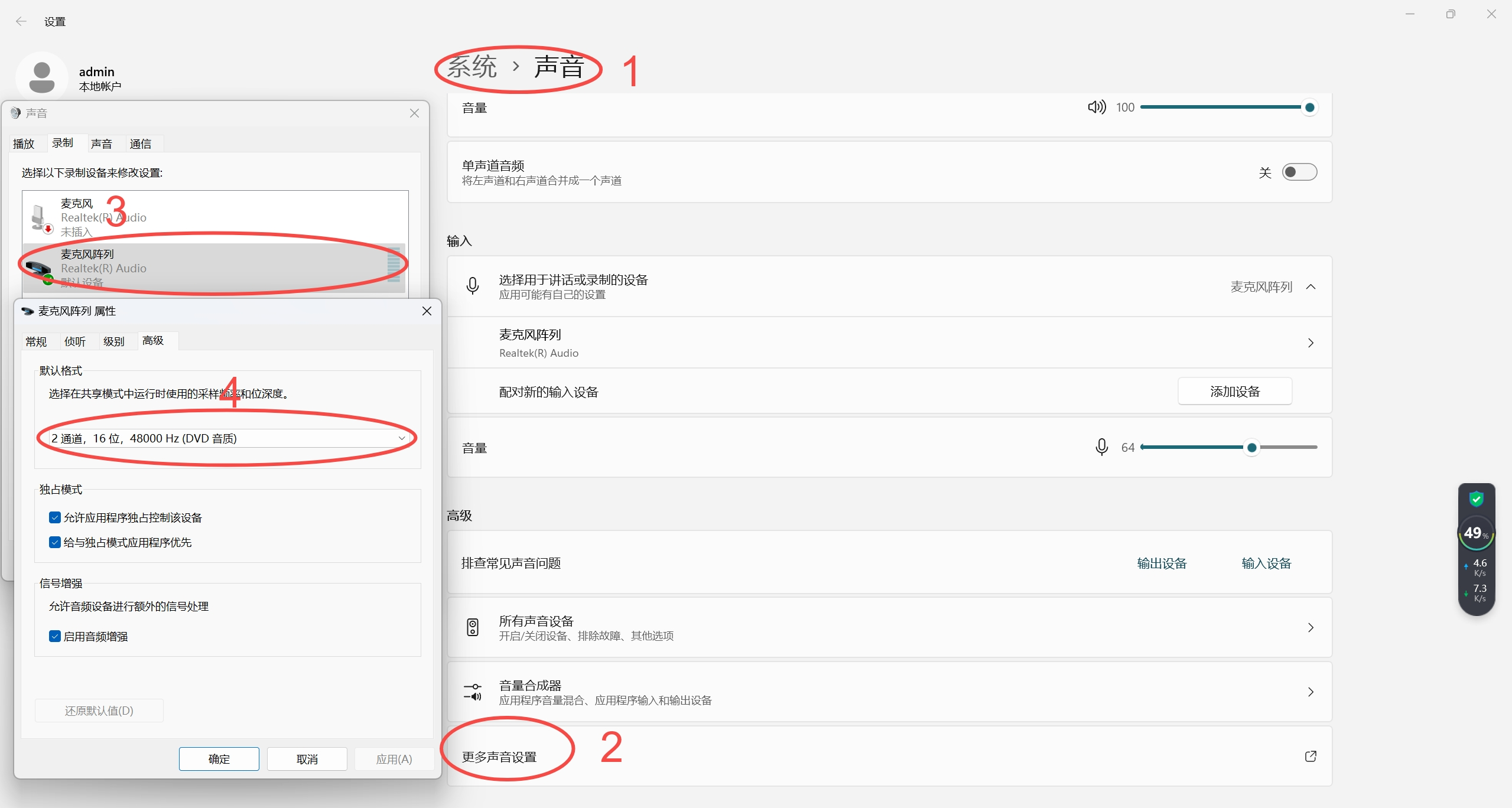Click the output volume speaker icon
This screenshot has height=808, width=1512.
[x=1096, y=107]
